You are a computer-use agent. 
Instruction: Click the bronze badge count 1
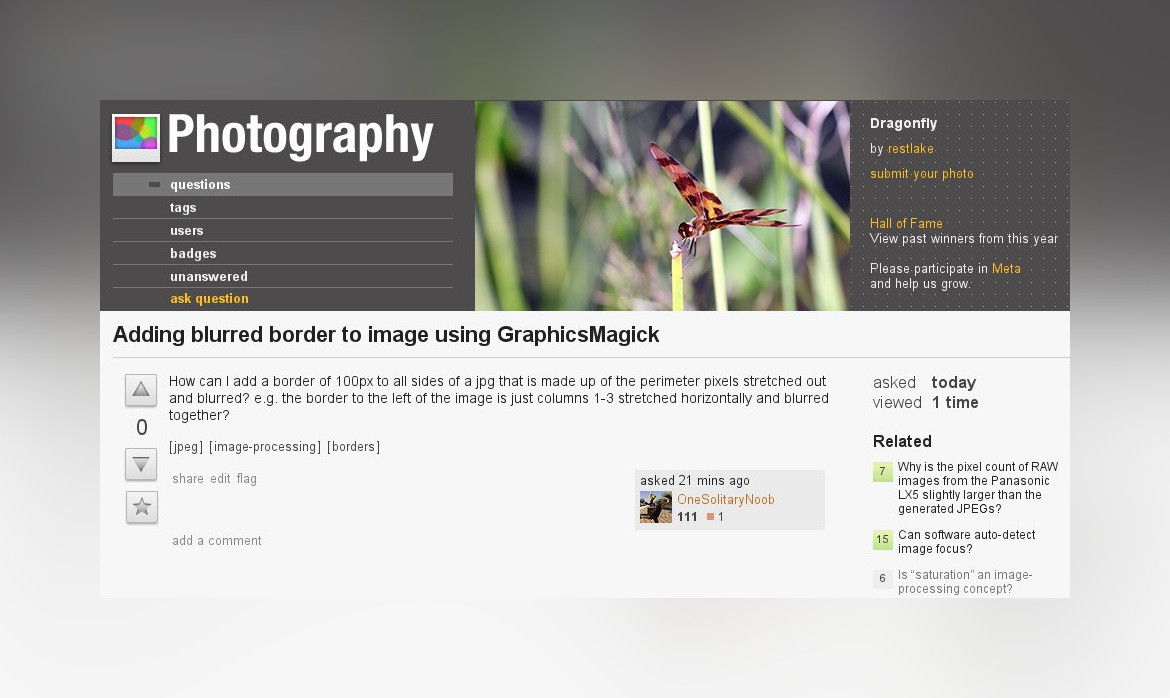coord(716,517)
